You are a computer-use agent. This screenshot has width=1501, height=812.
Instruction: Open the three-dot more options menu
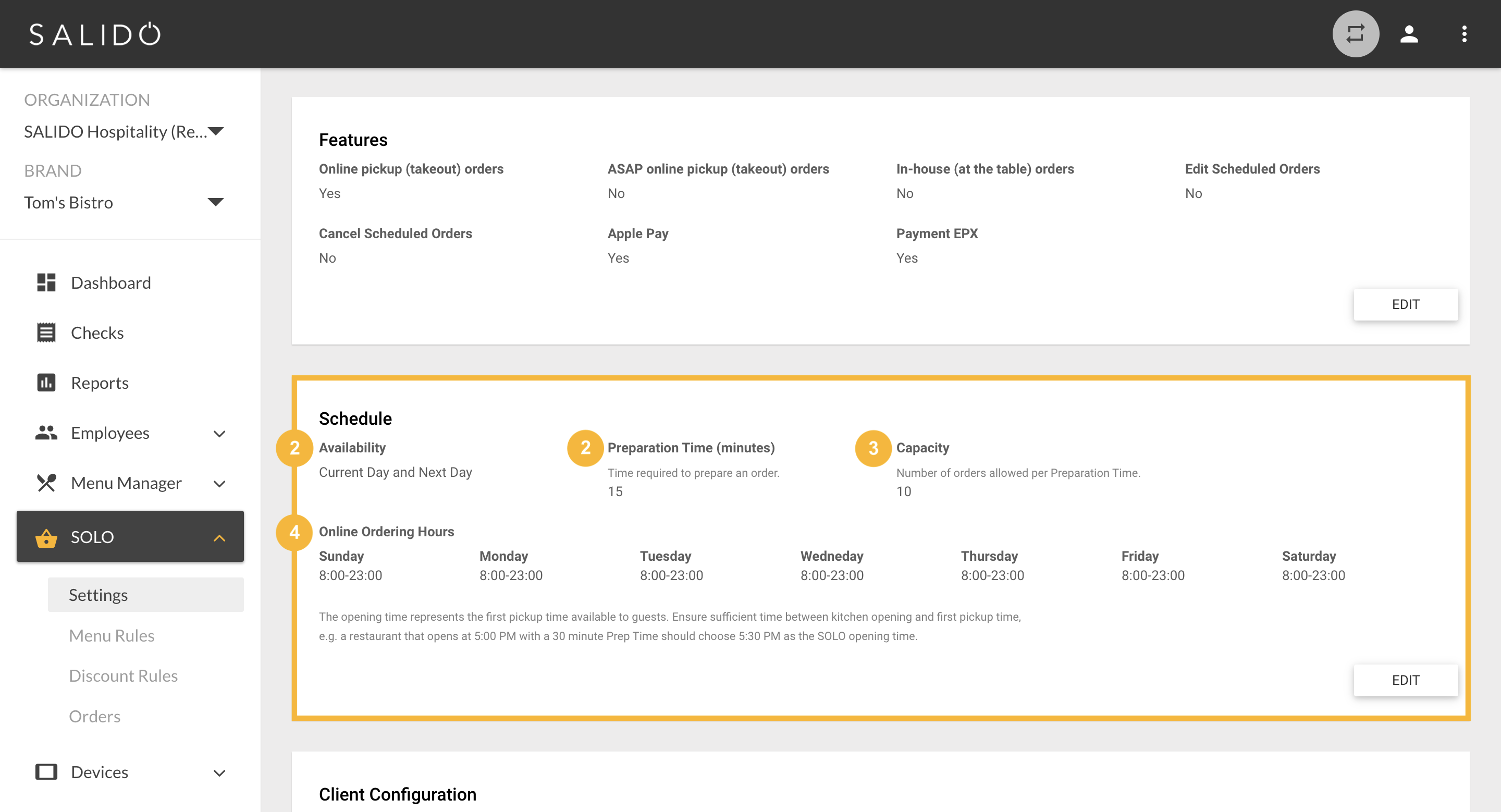[1463, 34]
